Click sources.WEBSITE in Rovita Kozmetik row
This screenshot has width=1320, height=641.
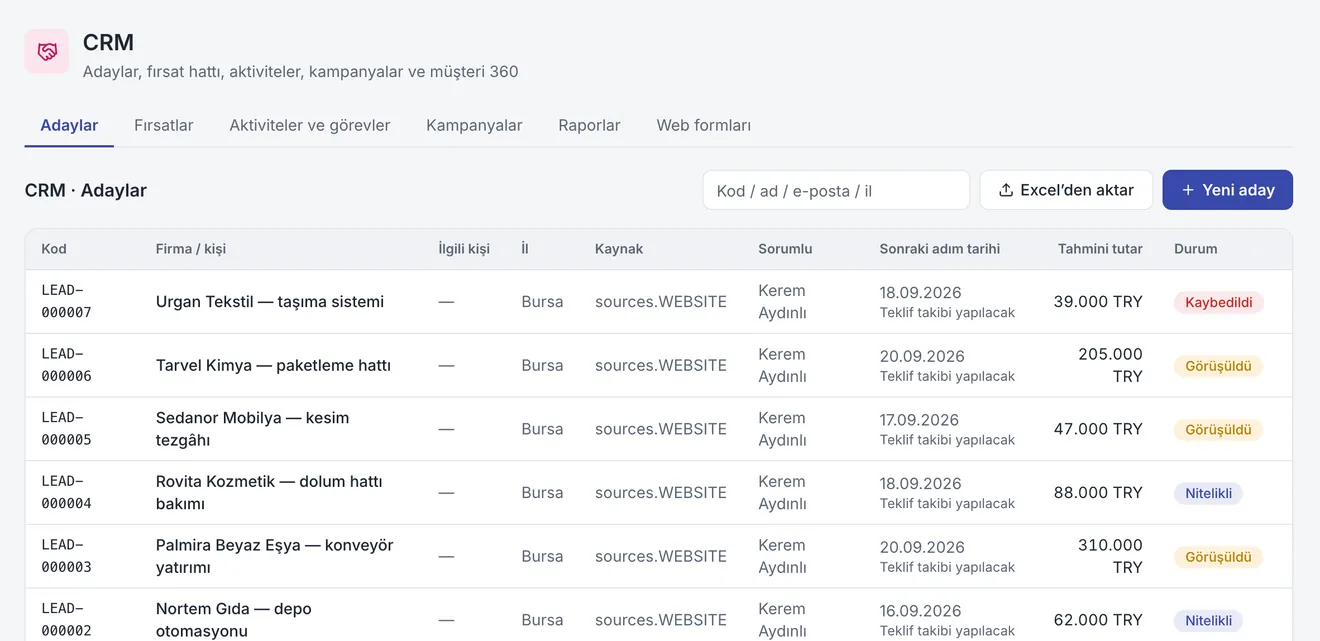pos(661,493)
